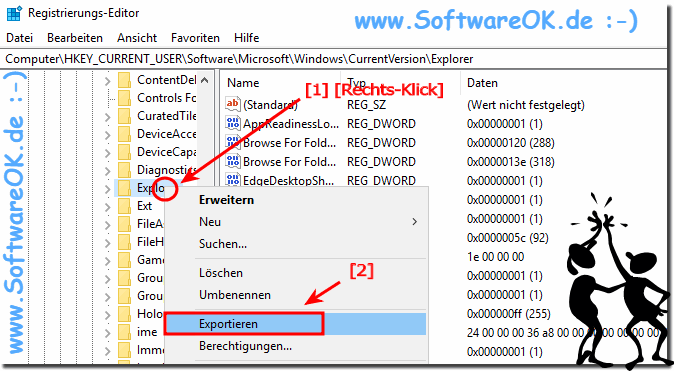Select the EdgeDesktopSh... value entry
The image size is (674, 371).
[x=288, y=181]
